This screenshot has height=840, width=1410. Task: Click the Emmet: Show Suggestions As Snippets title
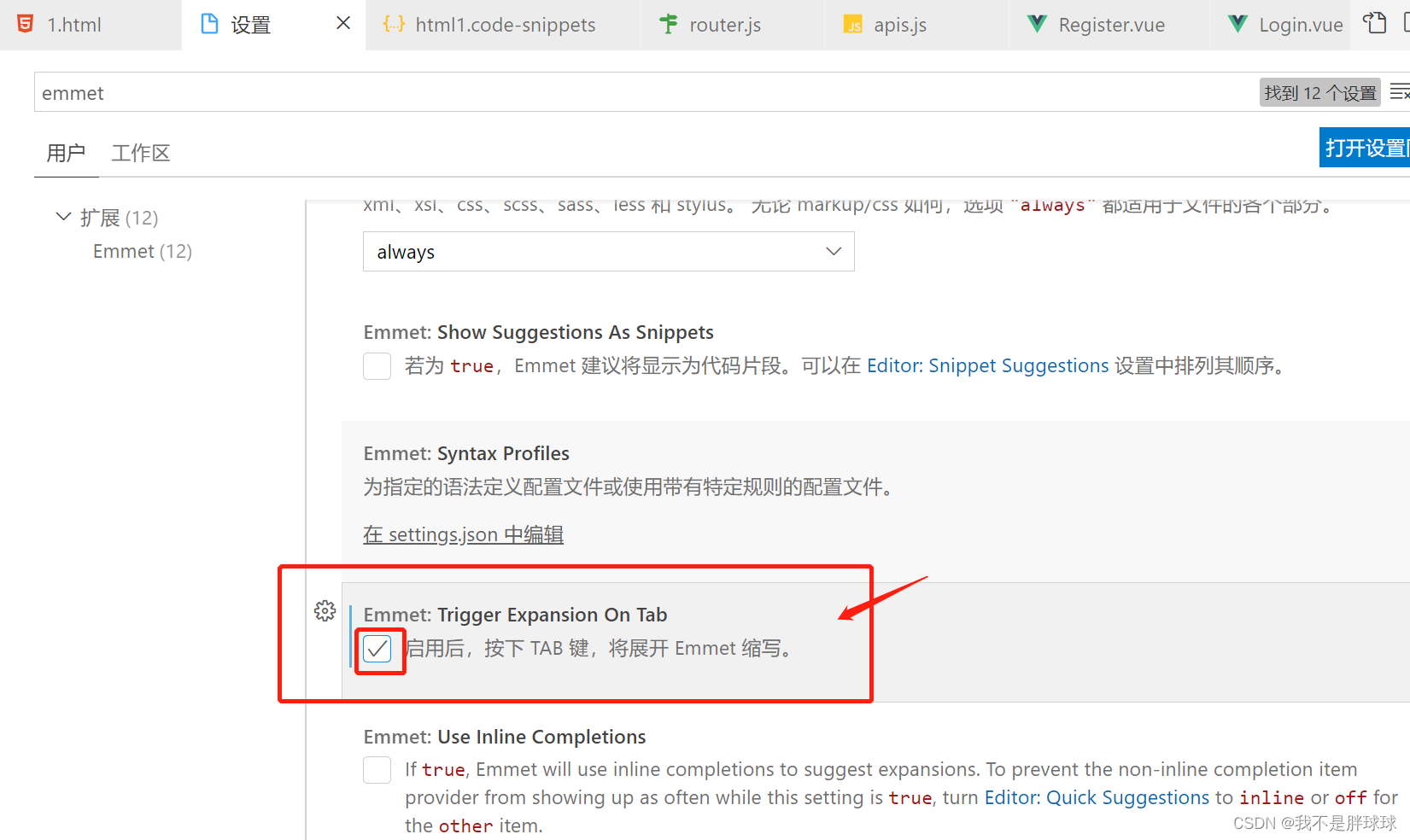tap(538, 332)
